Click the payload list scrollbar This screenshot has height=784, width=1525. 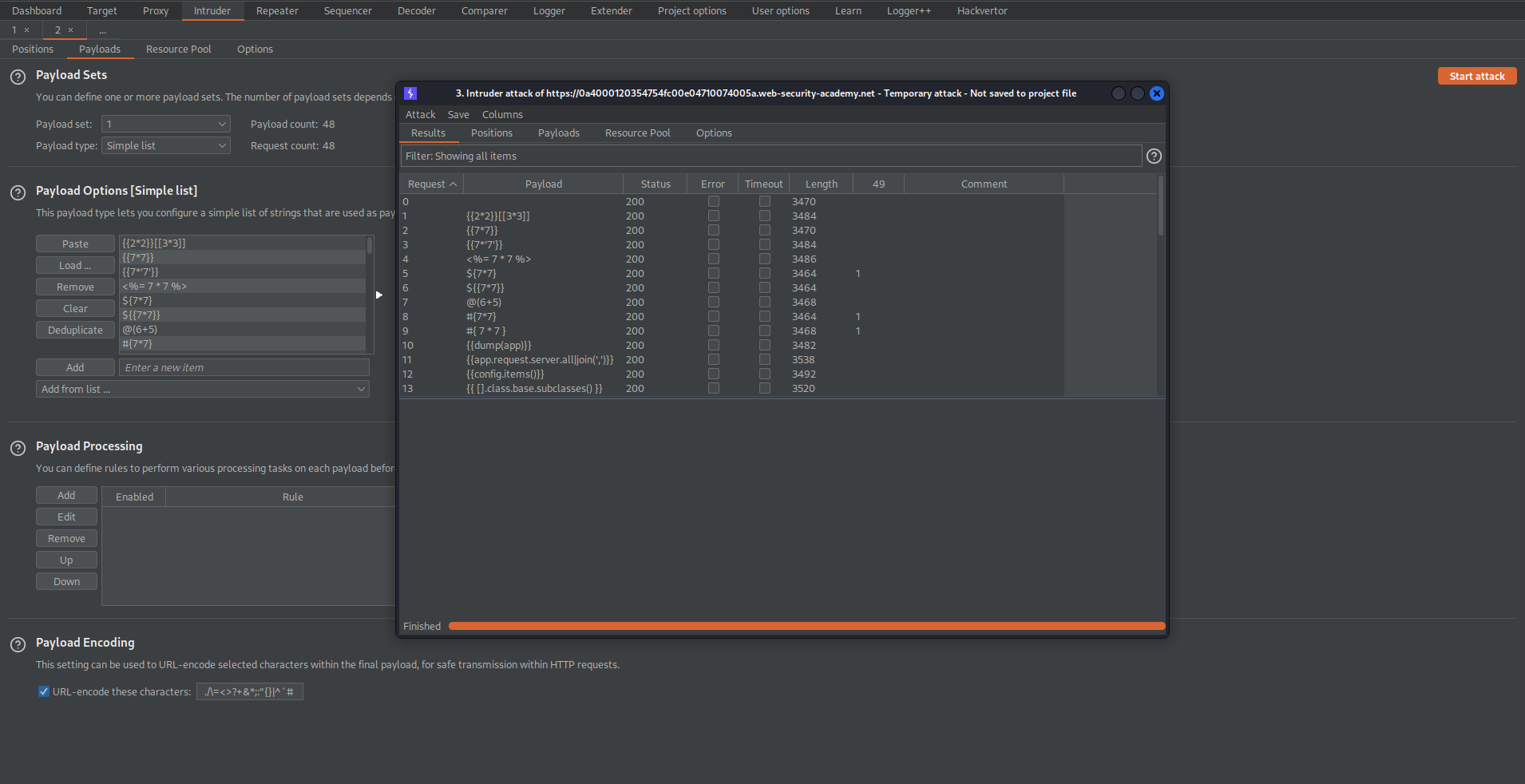click(x=370, y=245)
